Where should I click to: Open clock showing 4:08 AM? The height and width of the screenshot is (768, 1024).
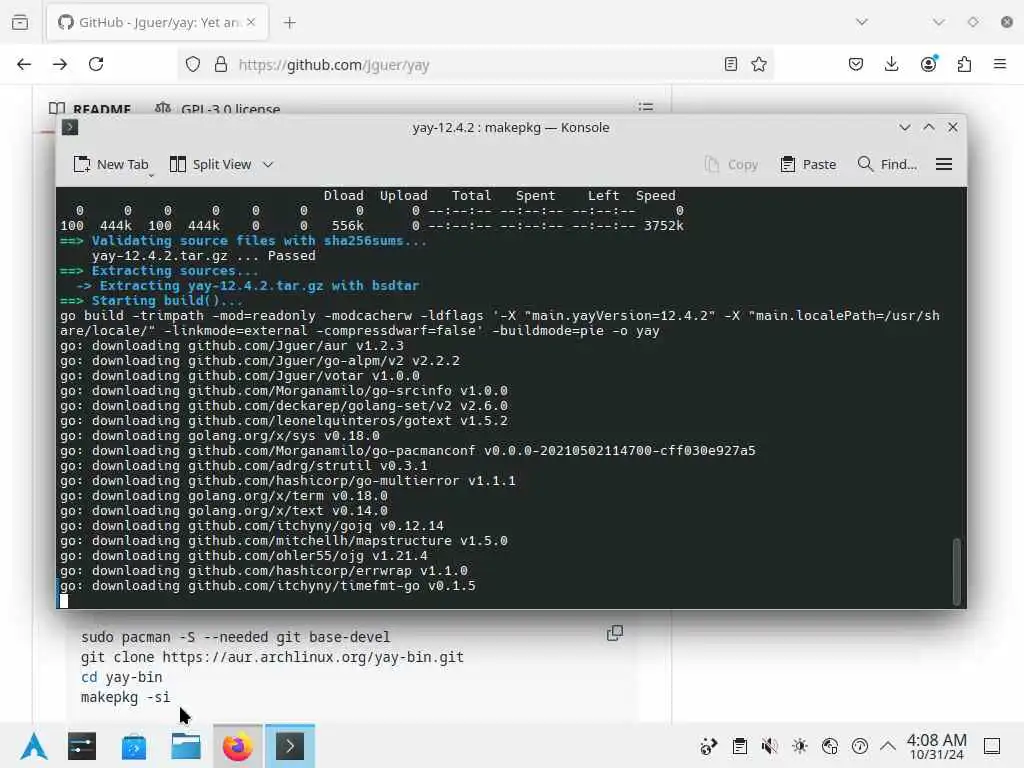[936, 746]
